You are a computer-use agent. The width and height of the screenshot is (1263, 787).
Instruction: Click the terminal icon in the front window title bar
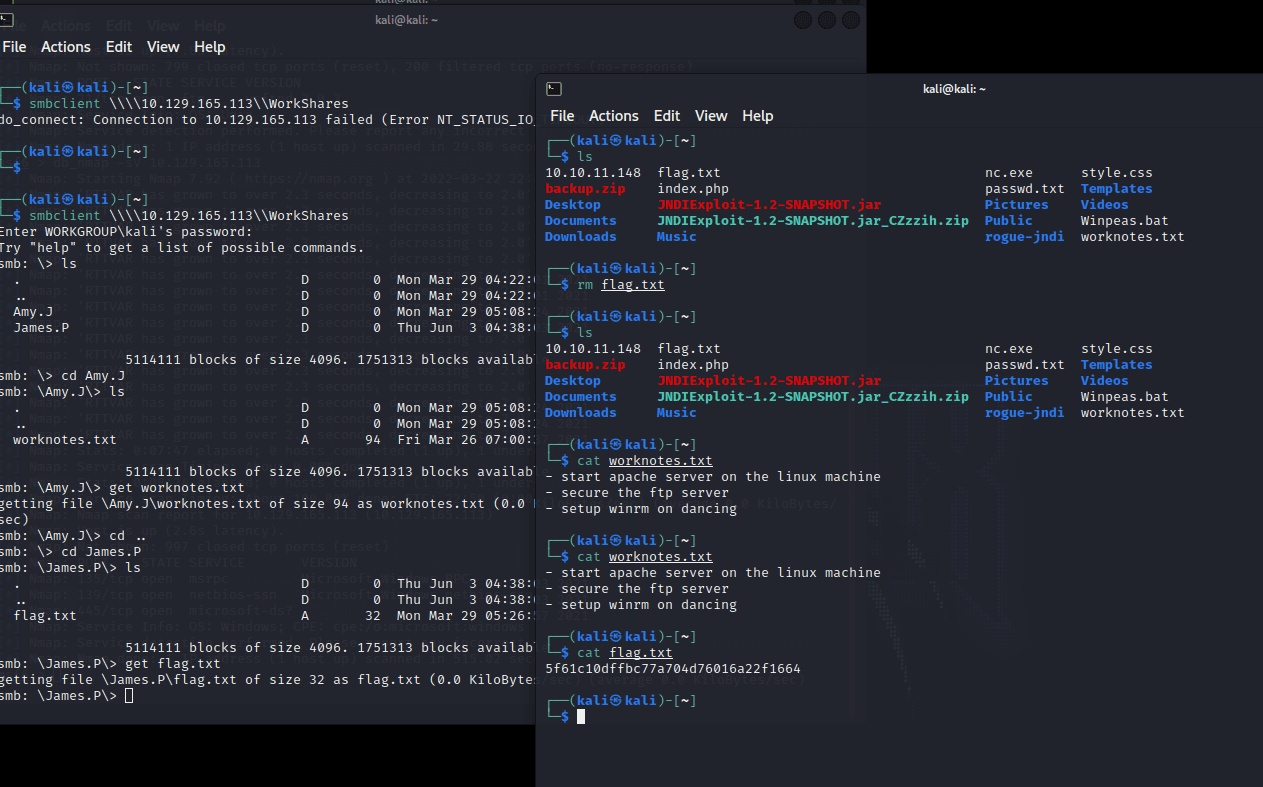coord(554,89)
